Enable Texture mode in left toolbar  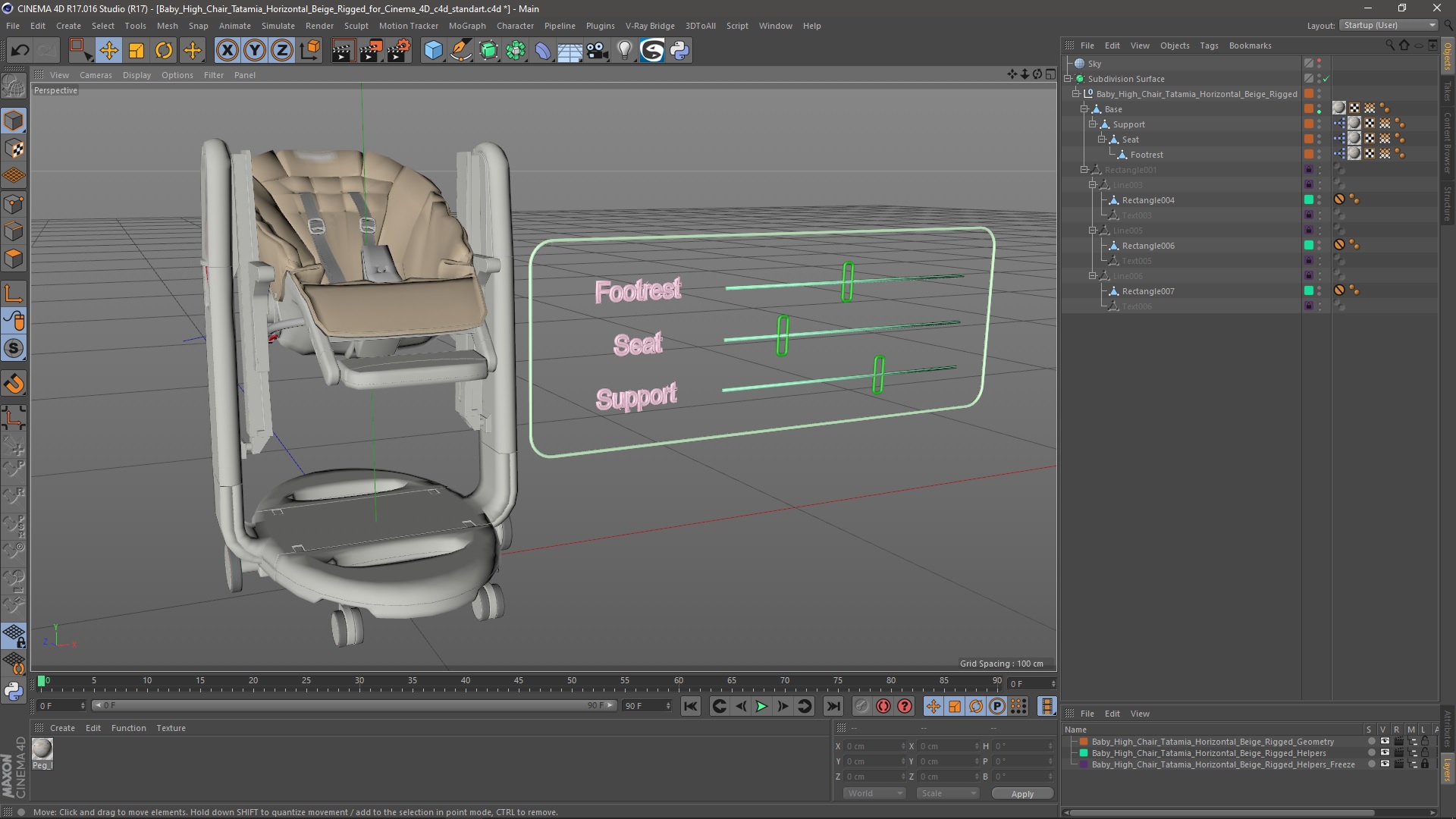pos(14,149)
